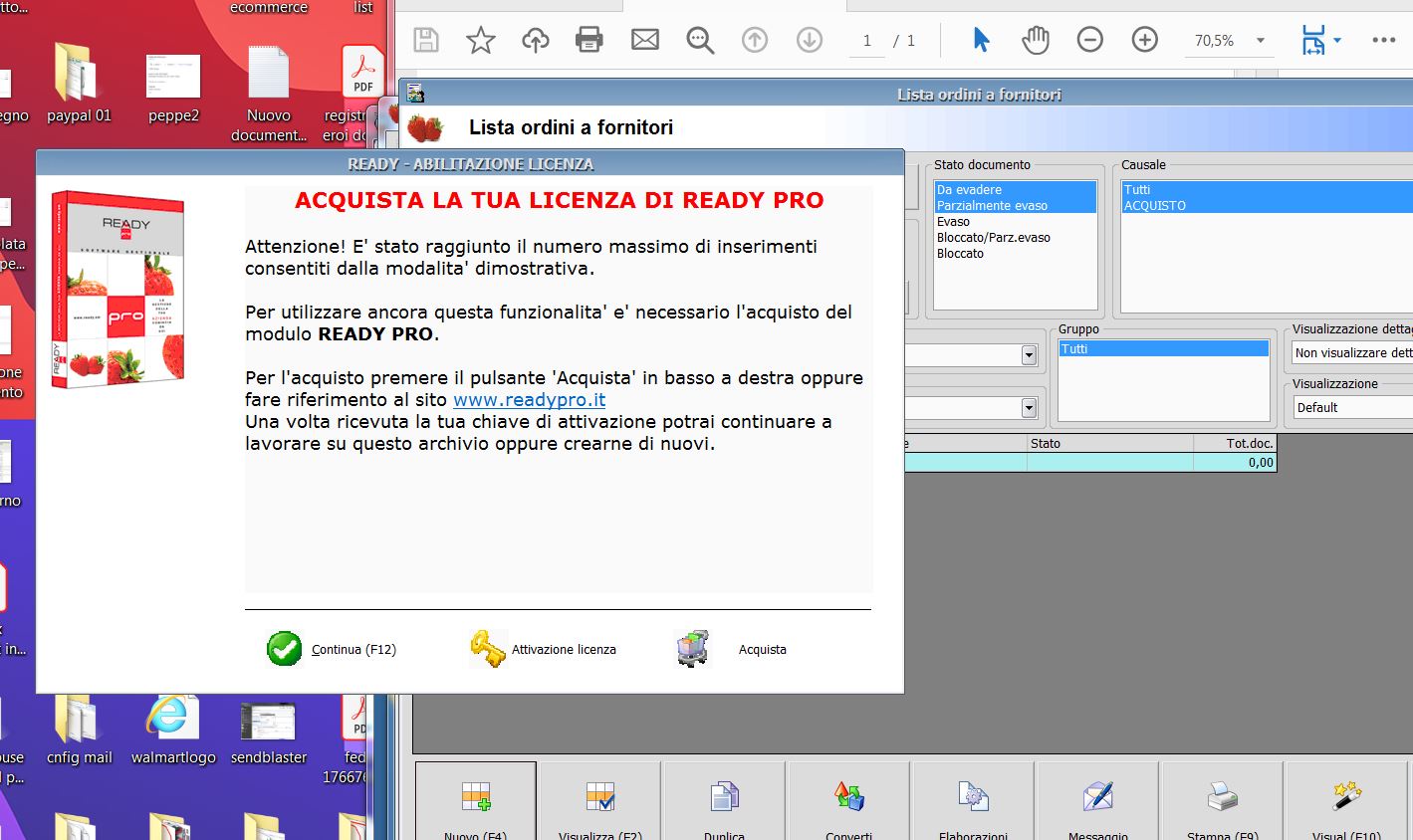Click the Messaggio button in bottom toolbar
The height and width of the screenshot is (840, 1413).
coord(1097,802)
